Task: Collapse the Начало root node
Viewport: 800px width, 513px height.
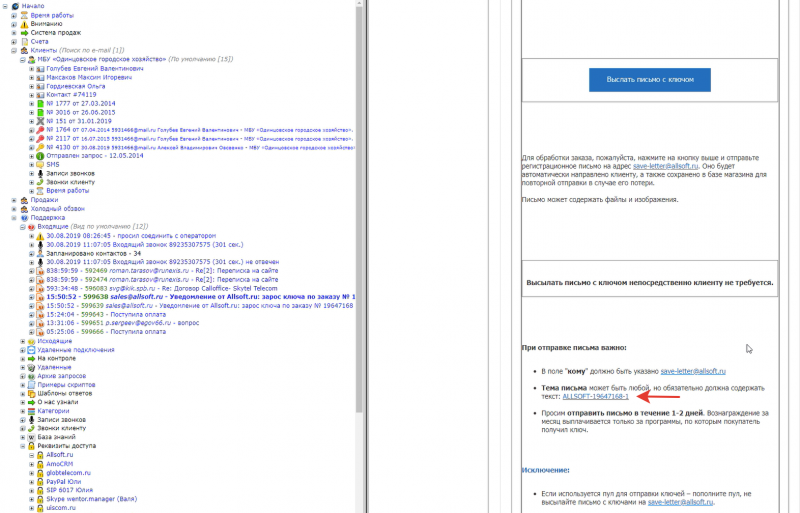Action: [x=5, y=6]
